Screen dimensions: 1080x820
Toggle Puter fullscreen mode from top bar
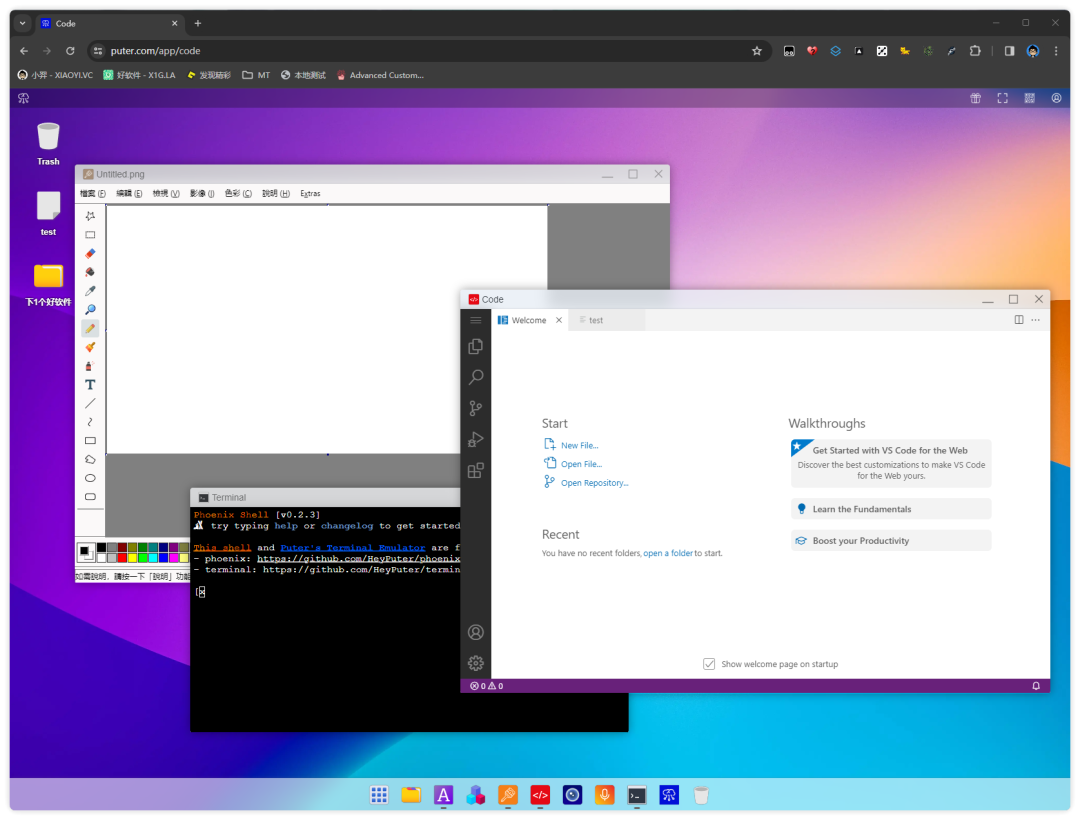click(x=1003, y=98)
